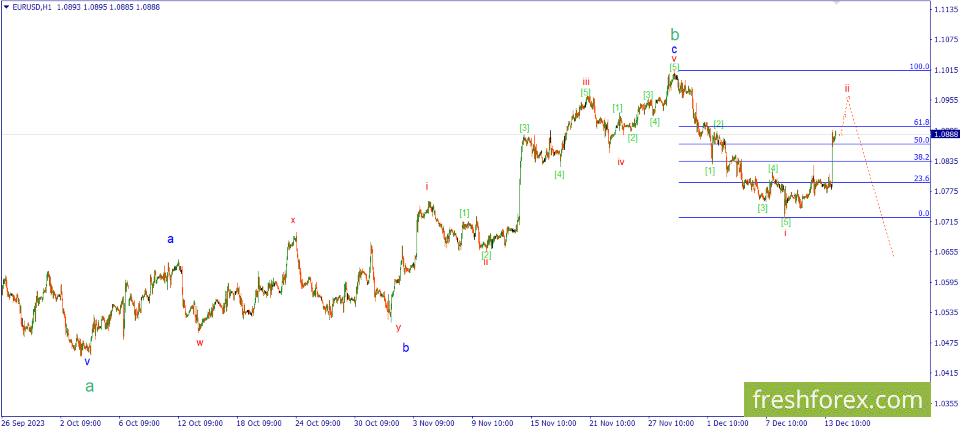
Task: Click the 15 Nov 10:00 date label
Action: [553, 423]
